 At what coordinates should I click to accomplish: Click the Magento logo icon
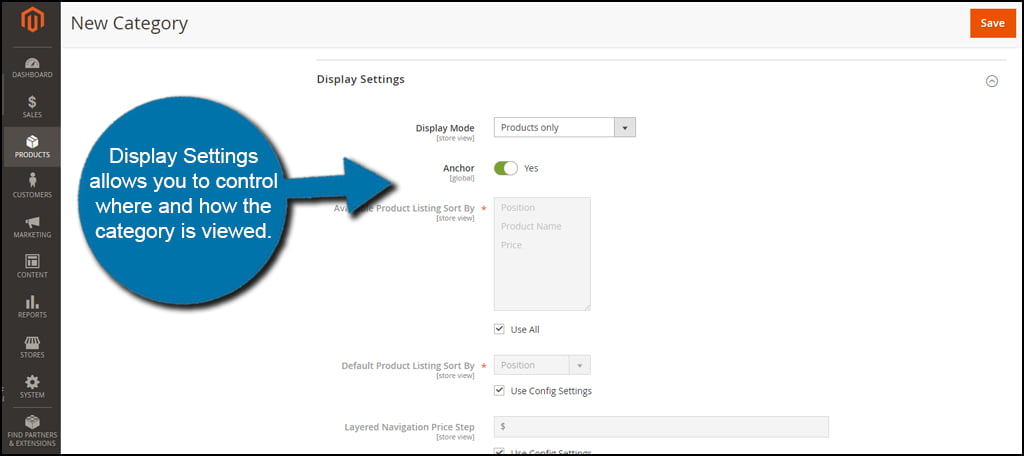click(31, 20)
